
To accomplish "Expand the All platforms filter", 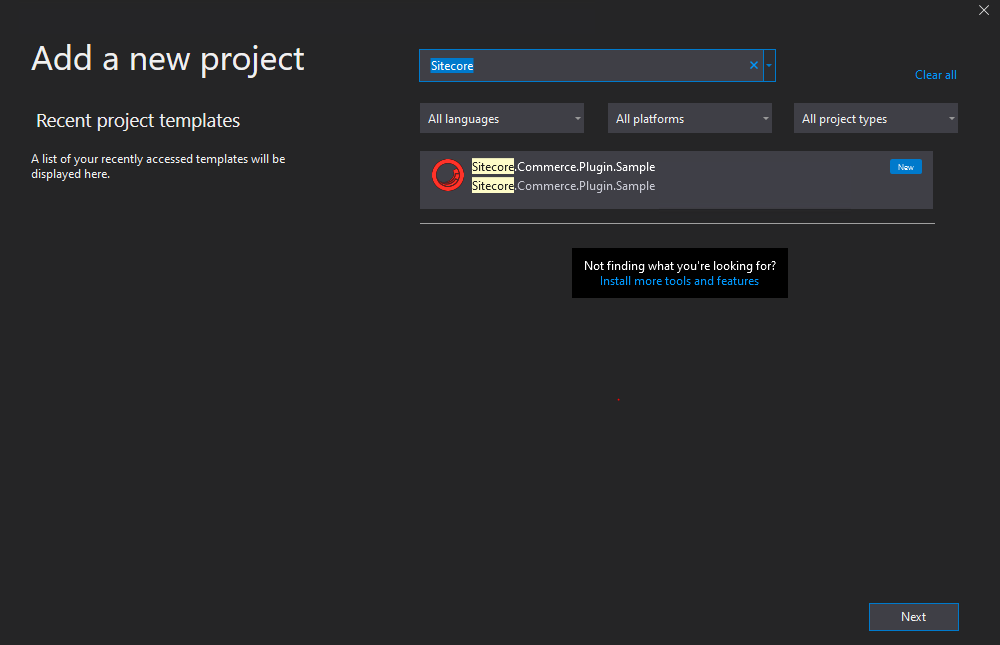I will click(x=689, y=119).
